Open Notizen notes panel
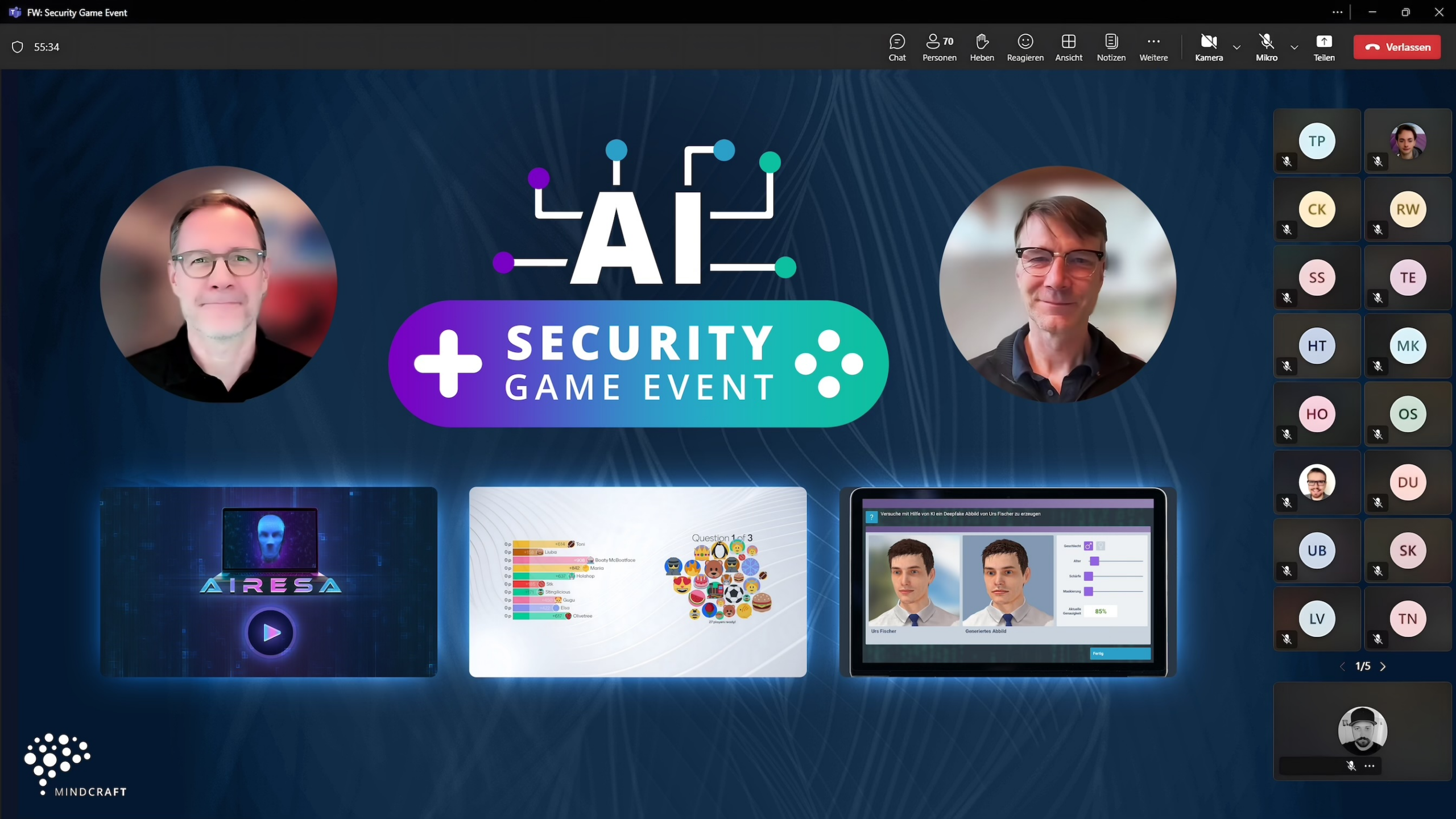1456x819 pixels. coord(1110,46)
